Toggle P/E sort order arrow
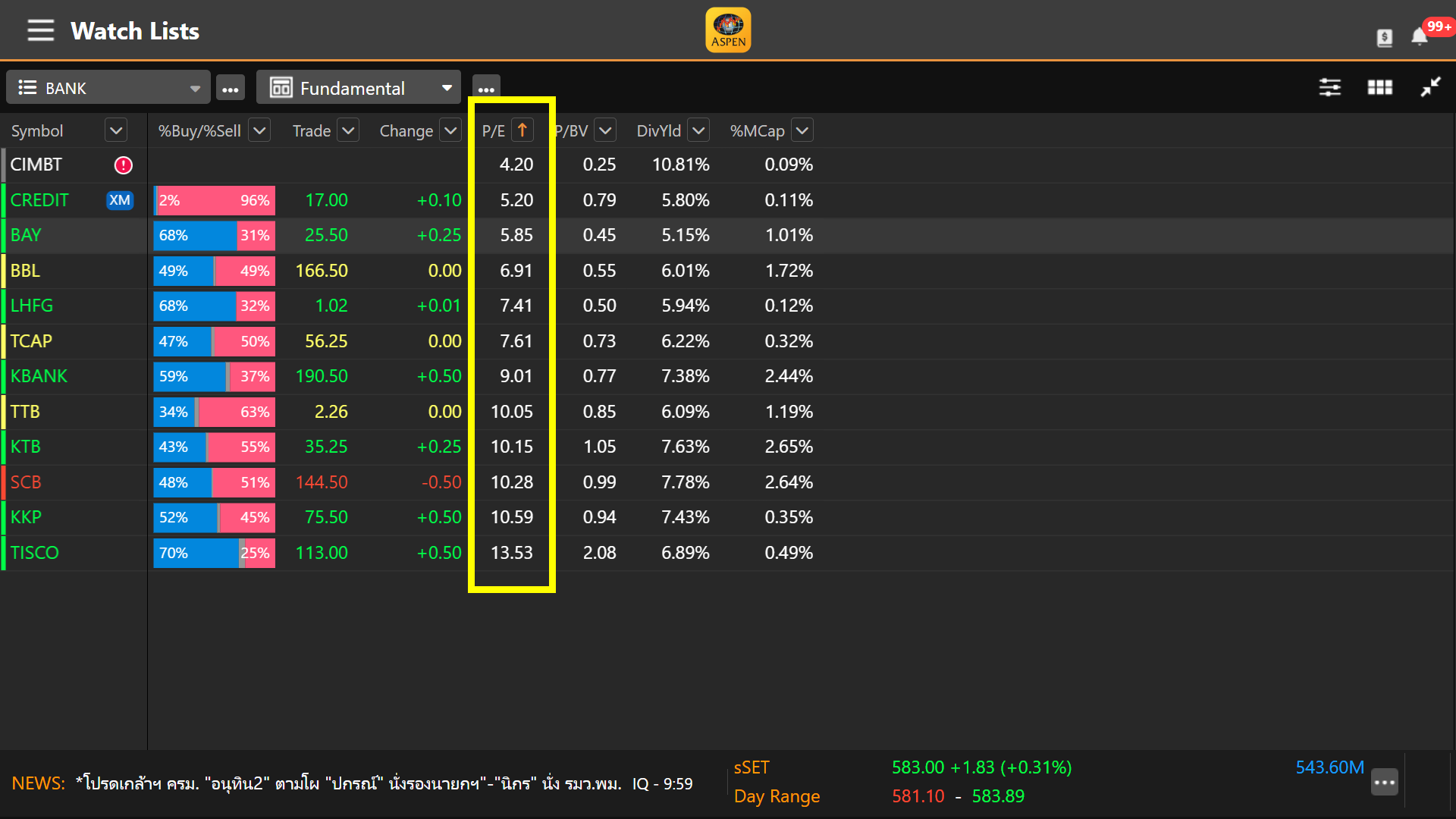Image resolution: width=1456 pixels, height=819 pixels. tap(522, 130)
